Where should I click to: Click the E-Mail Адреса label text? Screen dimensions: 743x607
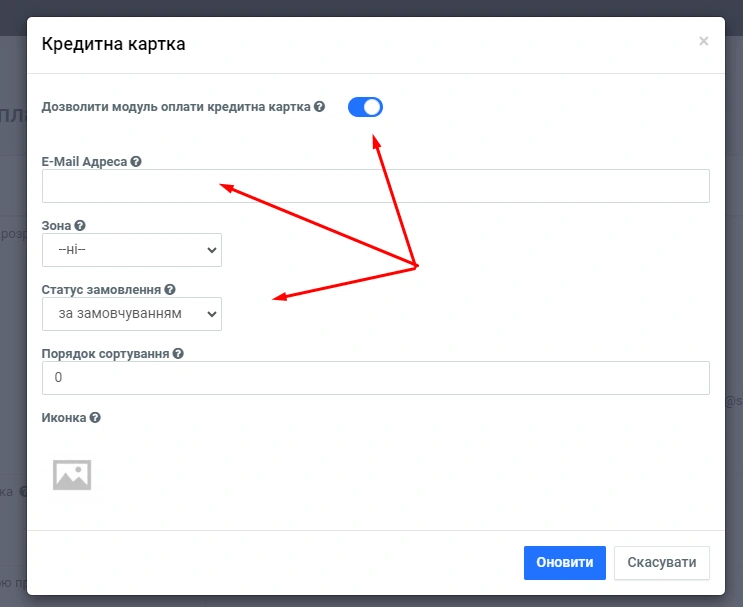click(84, 161)
